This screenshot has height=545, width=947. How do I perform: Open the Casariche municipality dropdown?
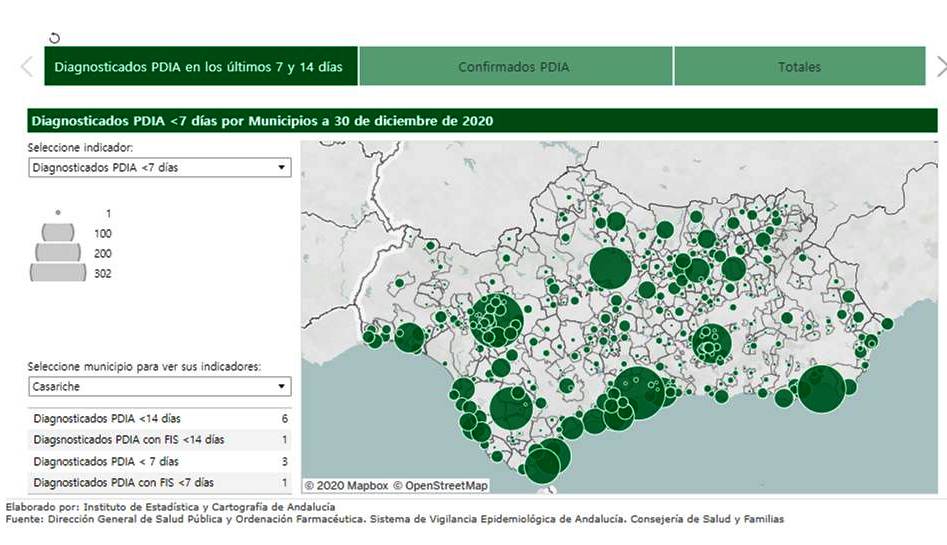(x=160, y=386)
